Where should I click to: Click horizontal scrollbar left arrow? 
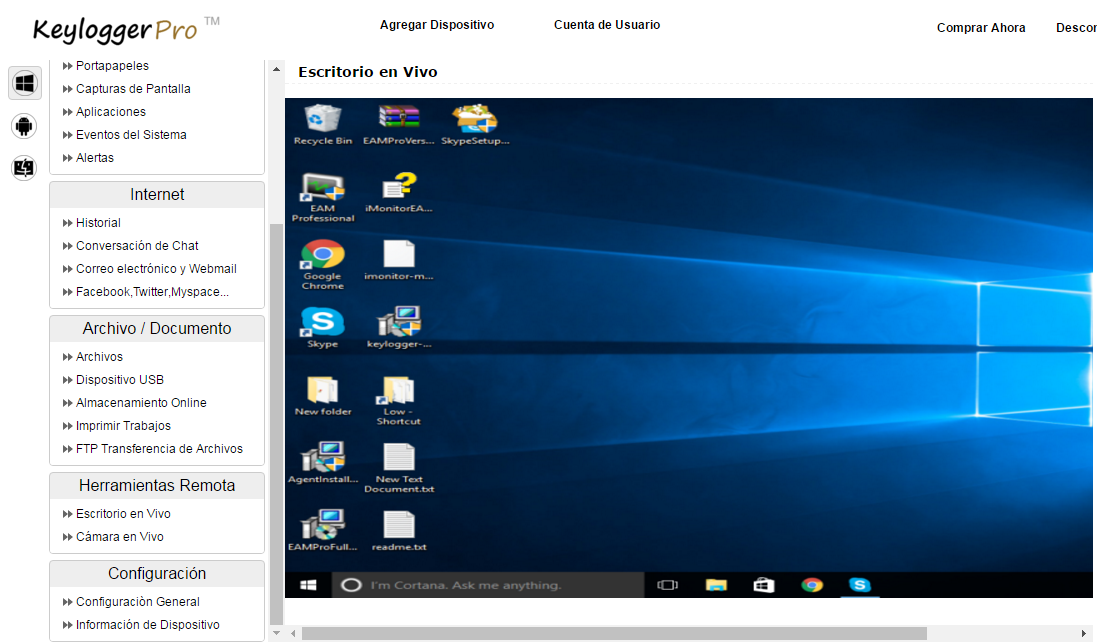292,634
